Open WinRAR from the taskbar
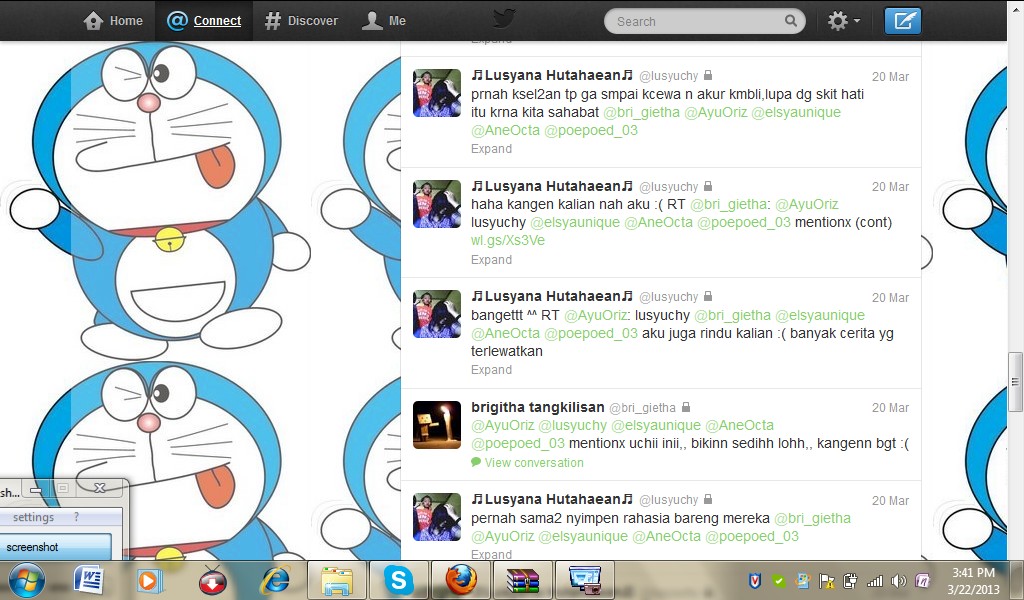 pos(522,580)
